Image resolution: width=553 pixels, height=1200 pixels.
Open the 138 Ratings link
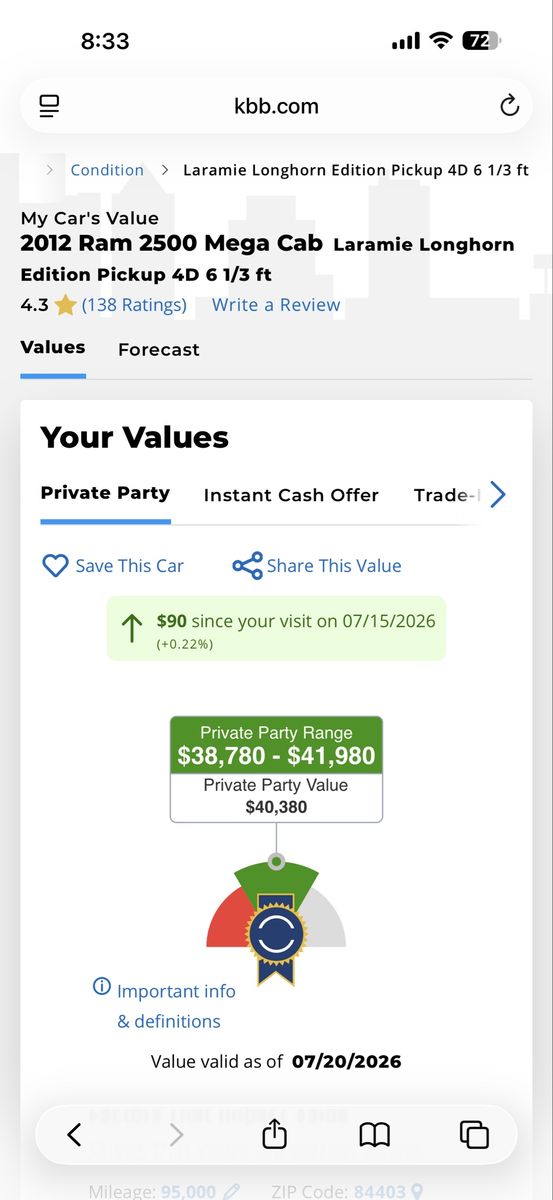click(x=134, y=305)
